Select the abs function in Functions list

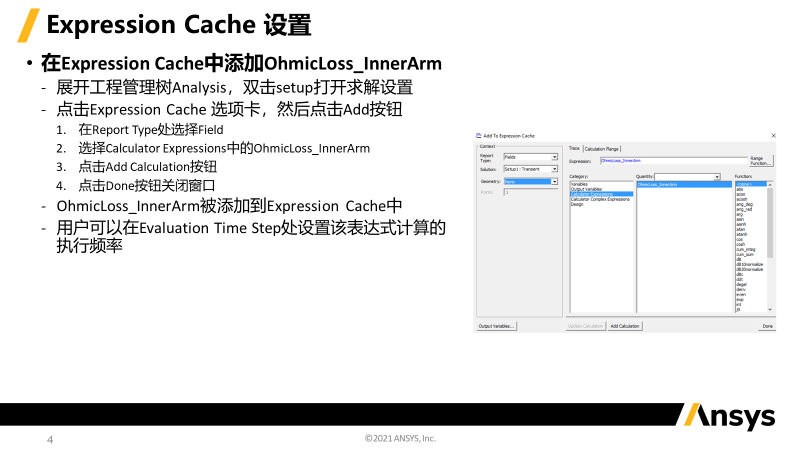tap(740, 190)
